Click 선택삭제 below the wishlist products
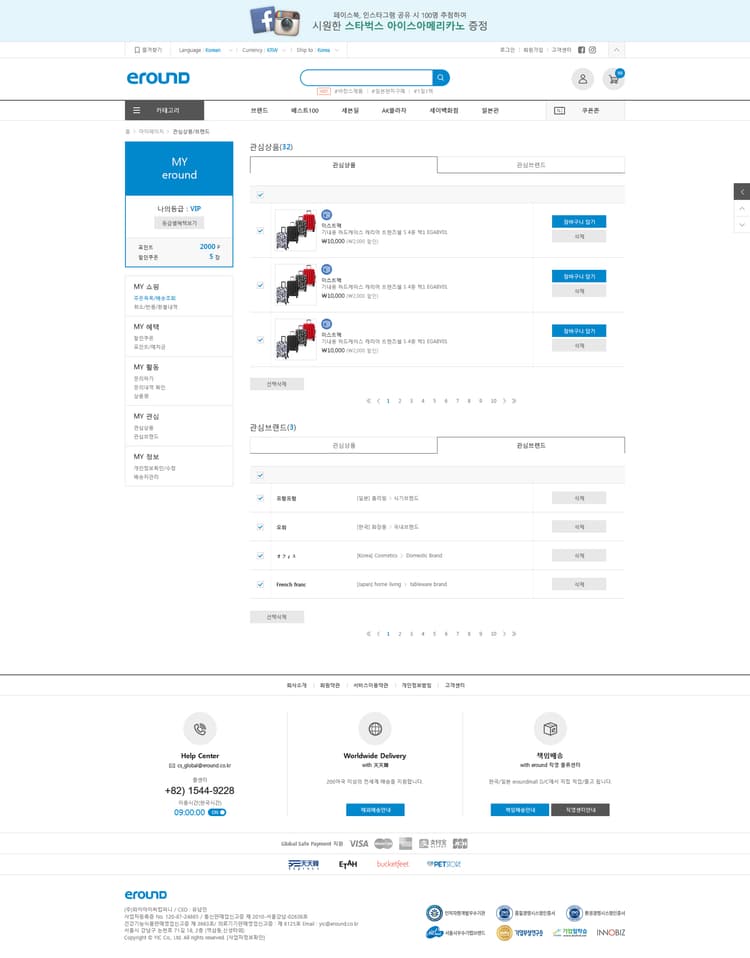Image resolution: width=750 pixels, height=958 pixels. click(277, 384)
